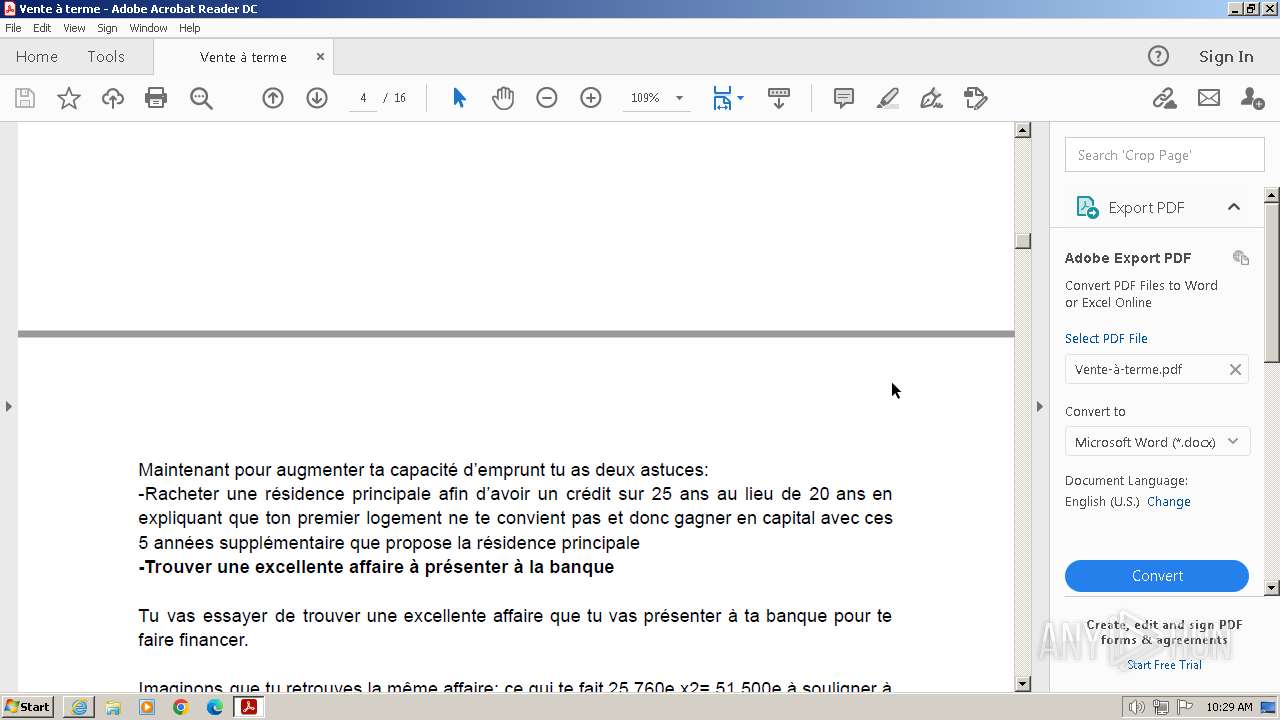Click the document scrollbar up arrow
The width and height of the screenshot is (1280, 720).
[1022, 130]
